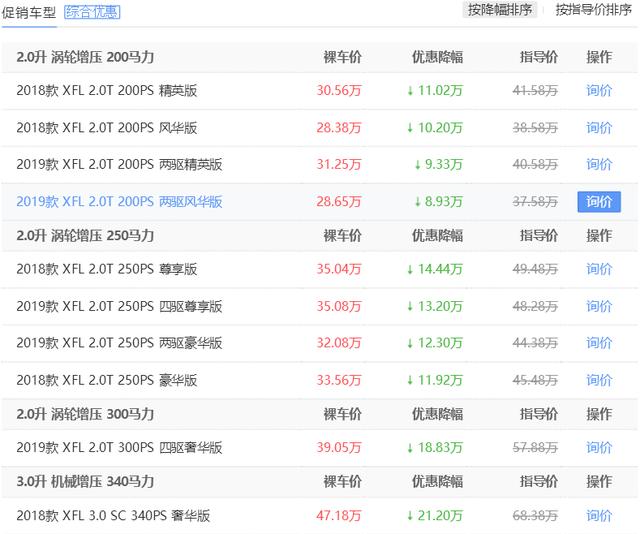
Task: Click the 41.58万 guide price
Action: click(x=535, y=90)
